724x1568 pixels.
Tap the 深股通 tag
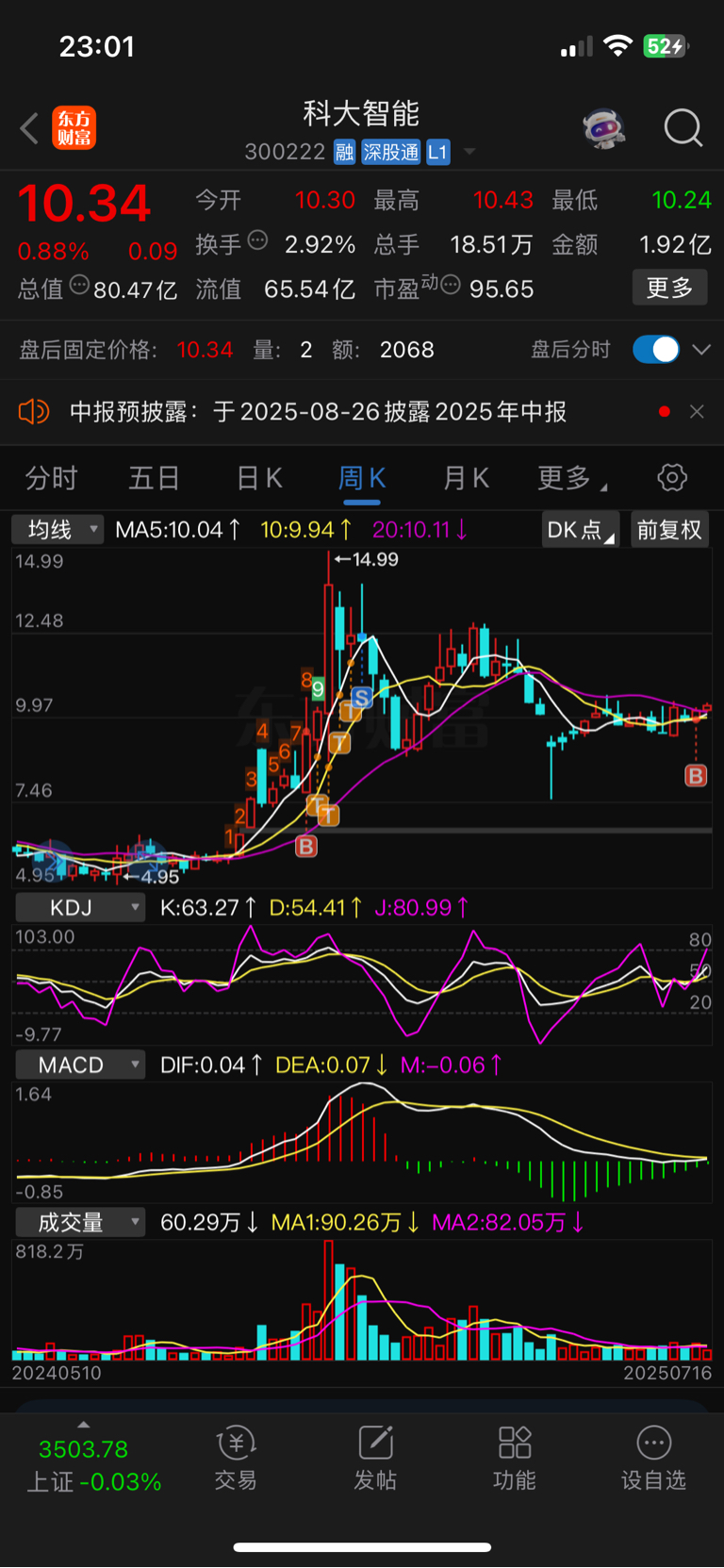tap(391, 152)
